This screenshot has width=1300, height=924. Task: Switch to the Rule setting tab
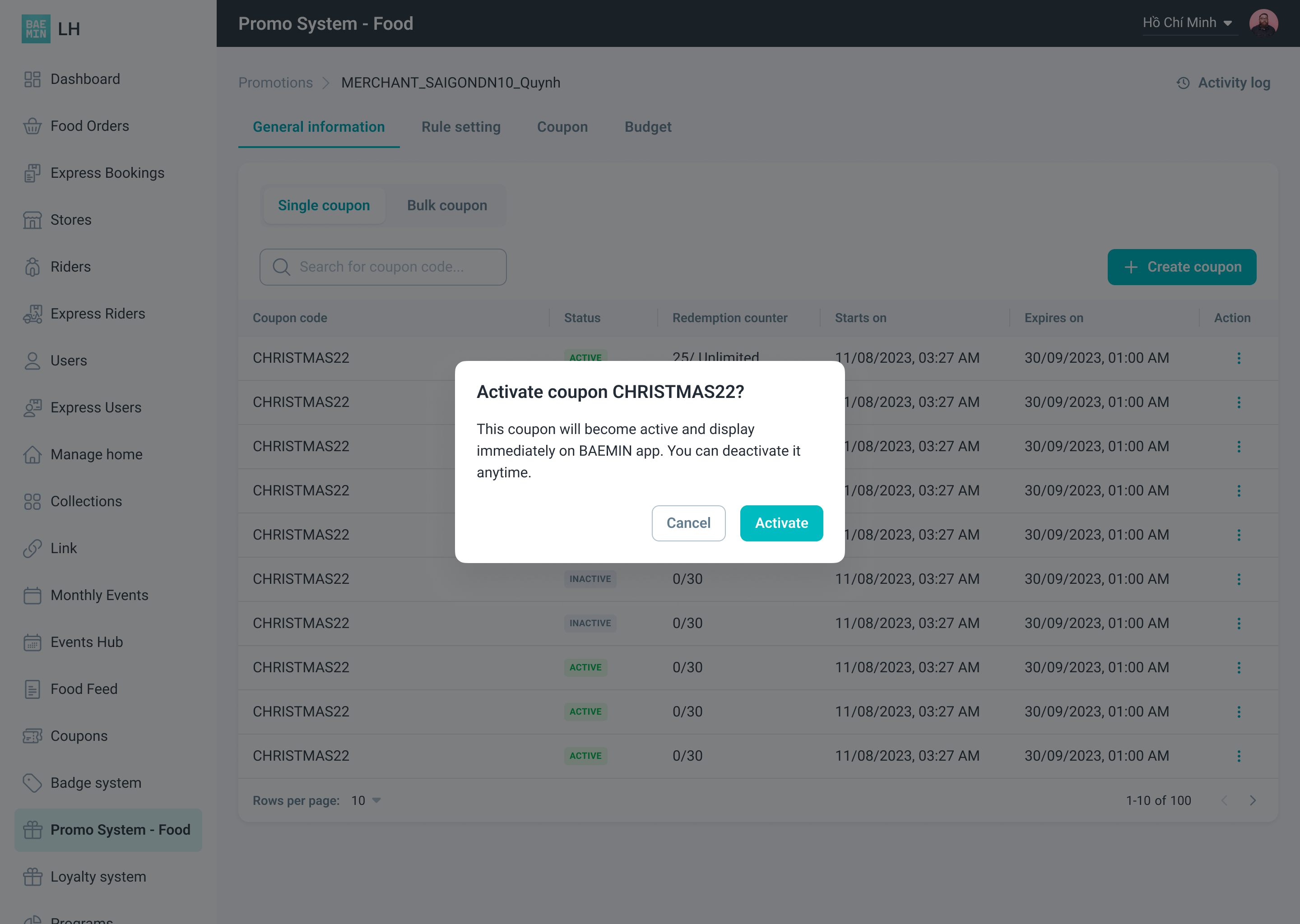point(460,127)
